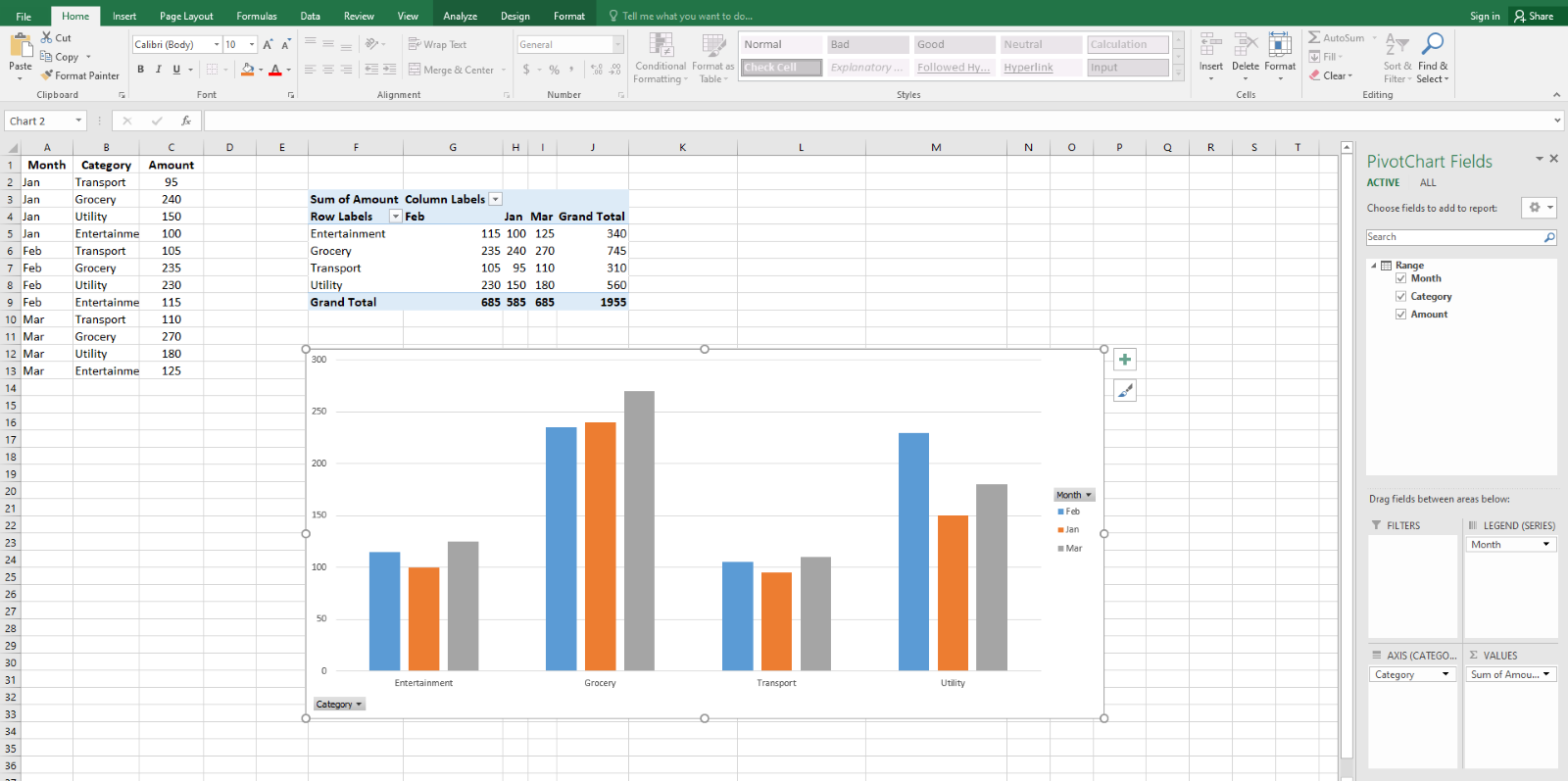
Task: Click the Font Color A icon
Action: point(275,70)
